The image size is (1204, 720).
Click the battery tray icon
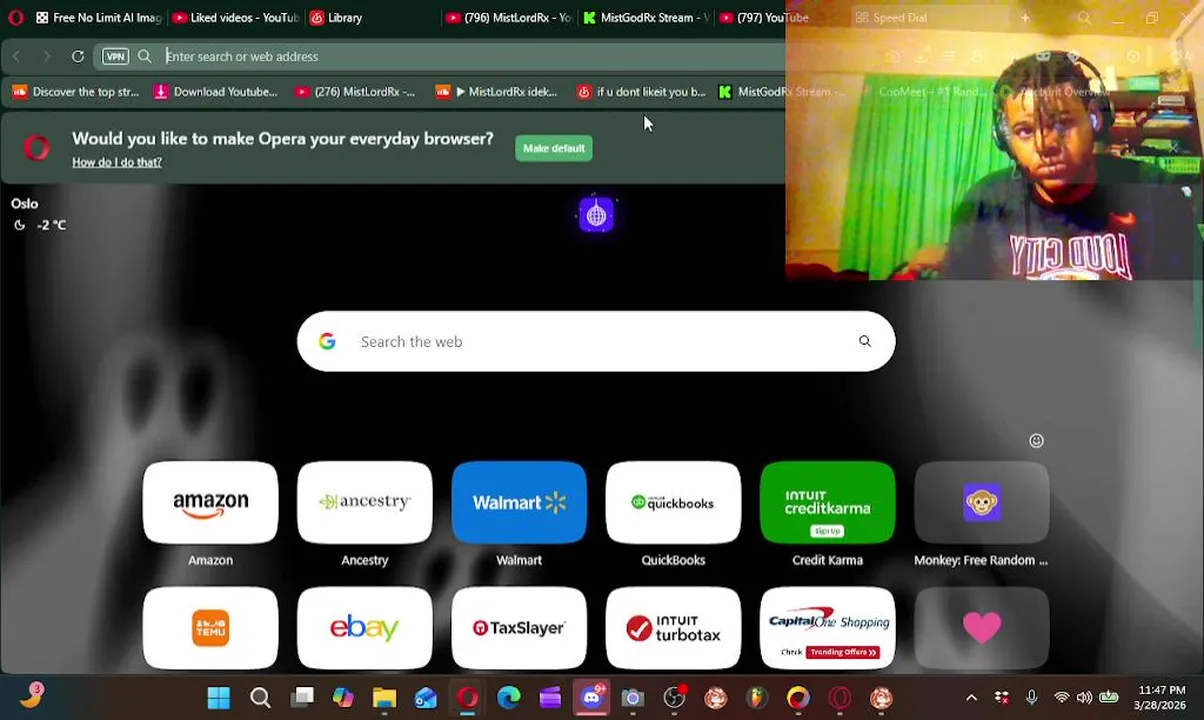pos(1109,698)
